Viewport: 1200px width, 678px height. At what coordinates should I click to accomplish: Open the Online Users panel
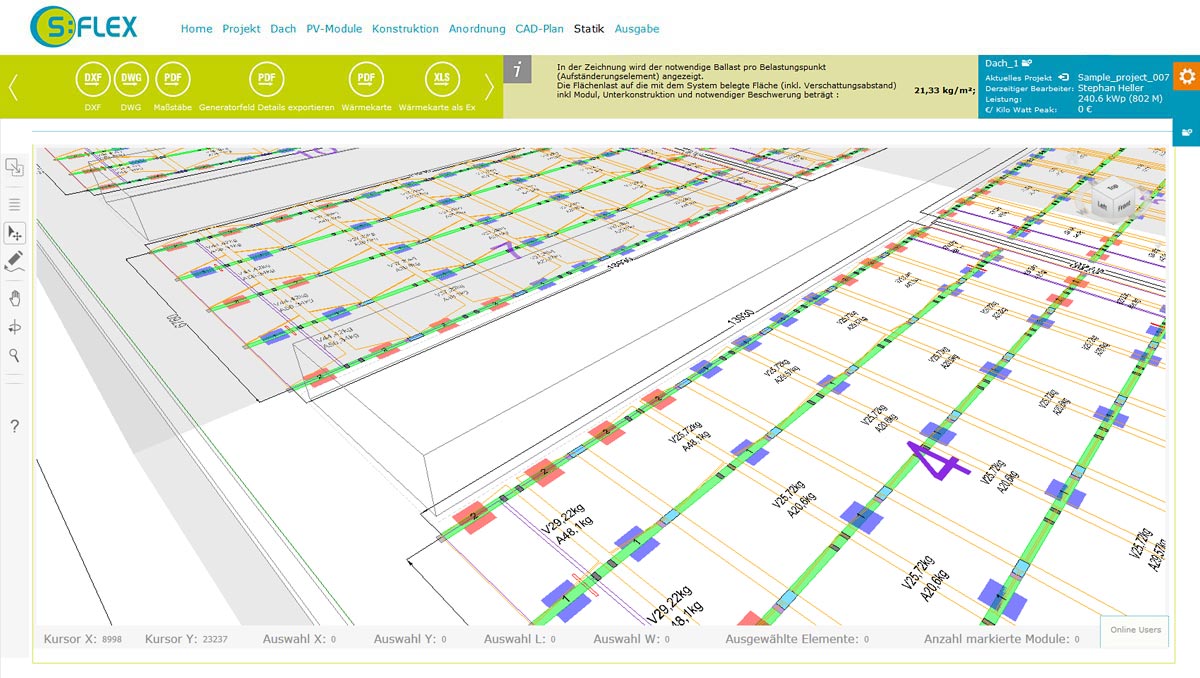point(1135,630)
